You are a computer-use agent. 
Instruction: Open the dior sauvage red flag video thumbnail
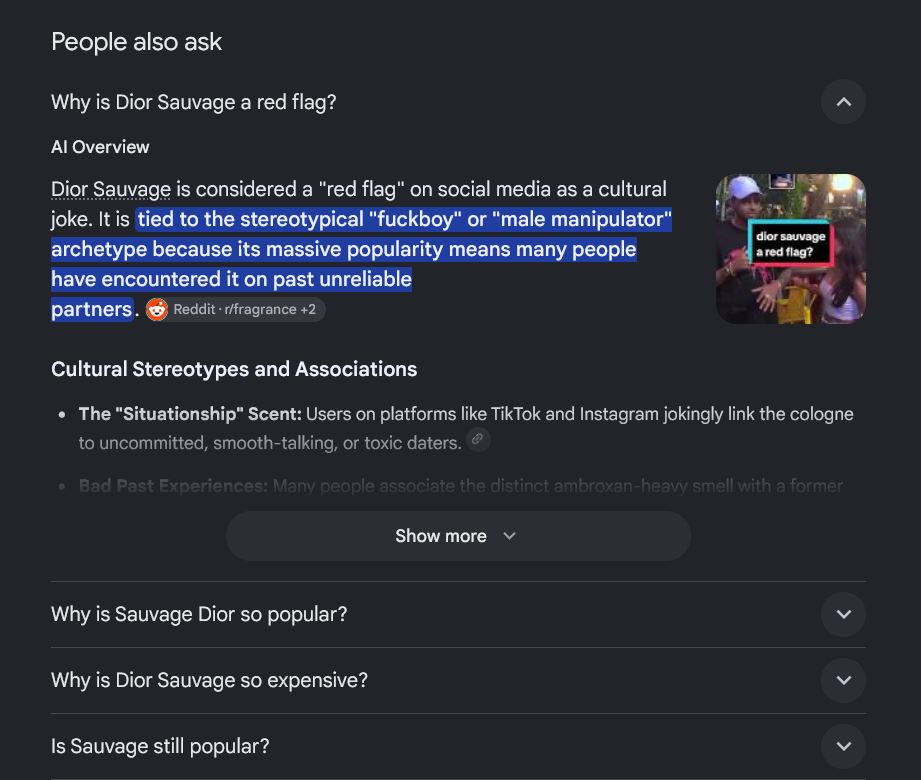(791, 248)
